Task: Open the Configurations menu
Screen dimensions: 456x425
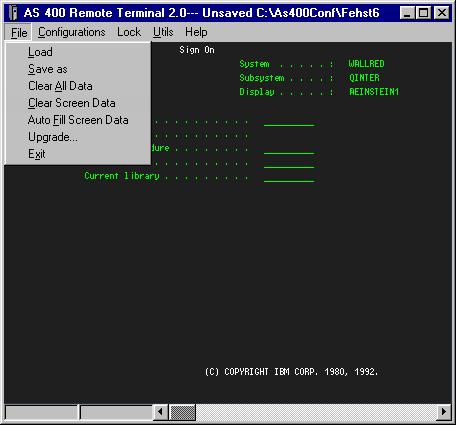Action: pos(72,32)
